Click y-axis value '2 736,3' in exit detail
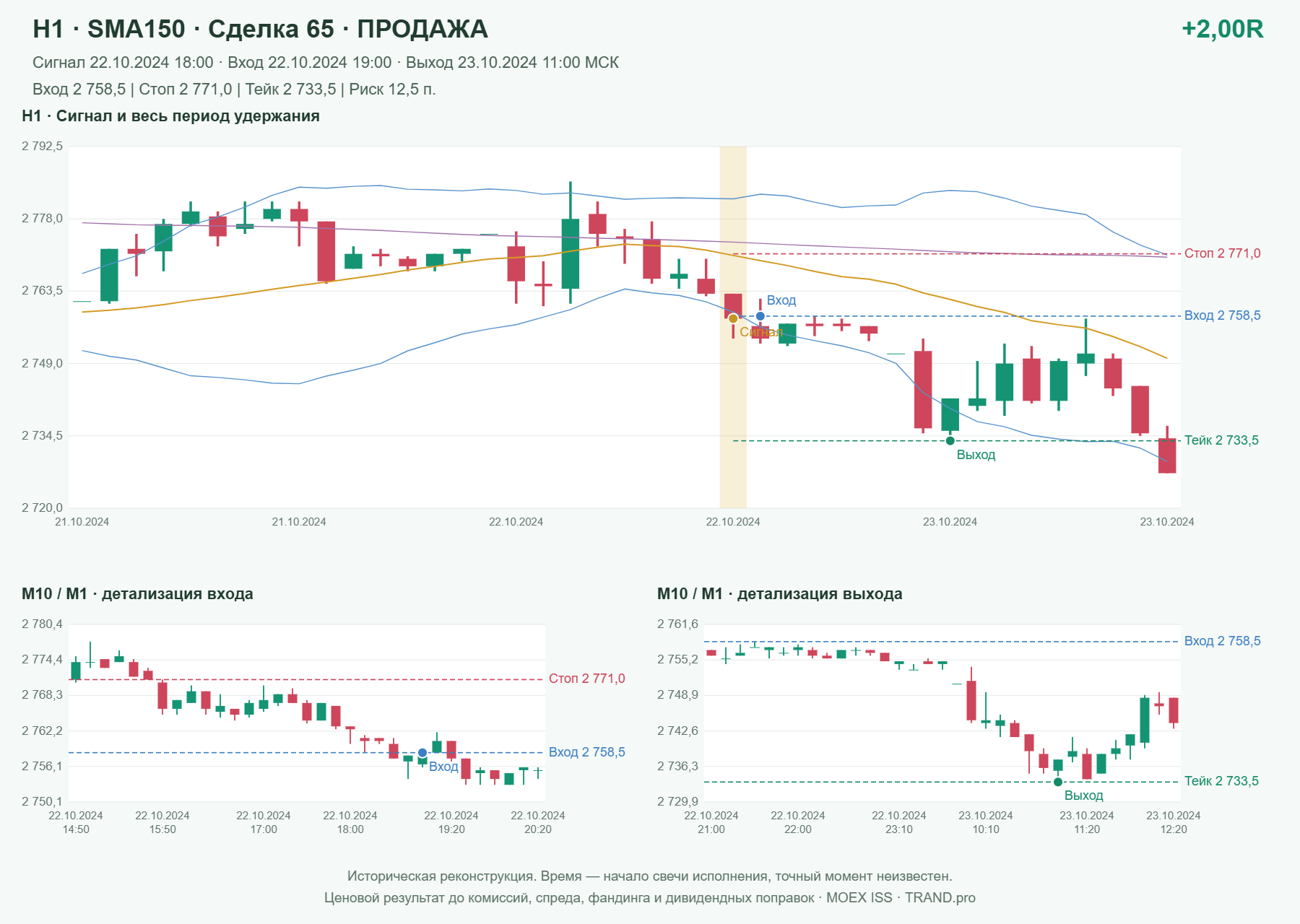The height and width of the screenshot is (924, 1300). click(x=677, y=767)
